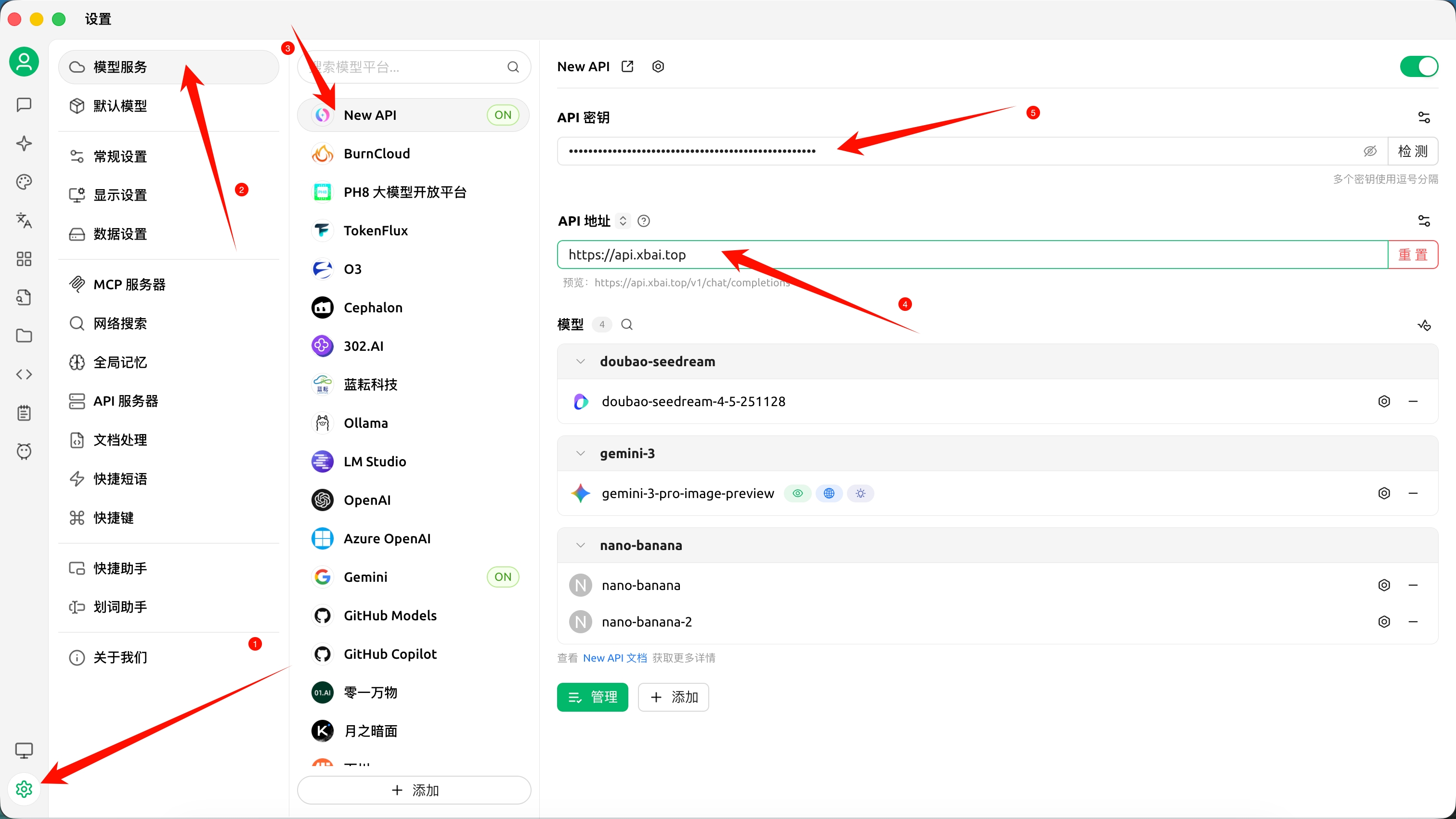The image size is (1456, 819).
Task: Open the mini apps grid icon in sidebar
Action: [24, 259]
